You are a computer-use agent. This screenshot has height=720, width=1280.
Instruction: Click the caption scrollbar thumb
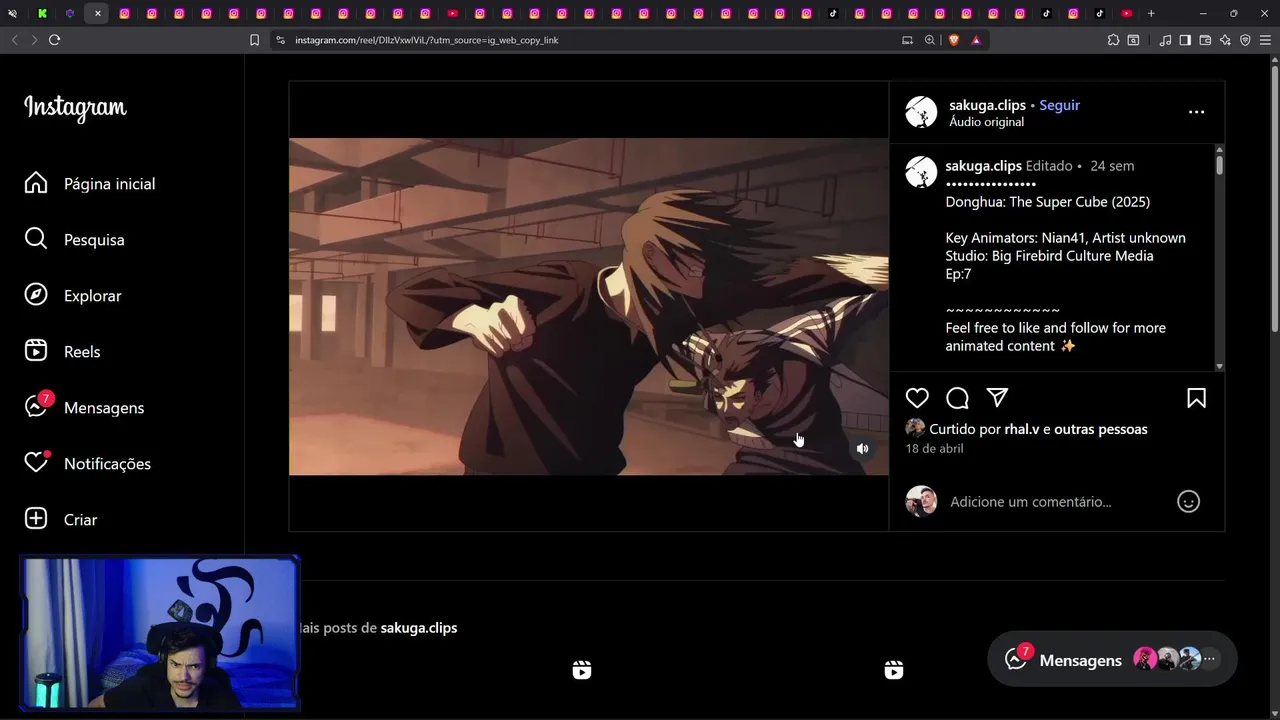tap(1219, 163)
